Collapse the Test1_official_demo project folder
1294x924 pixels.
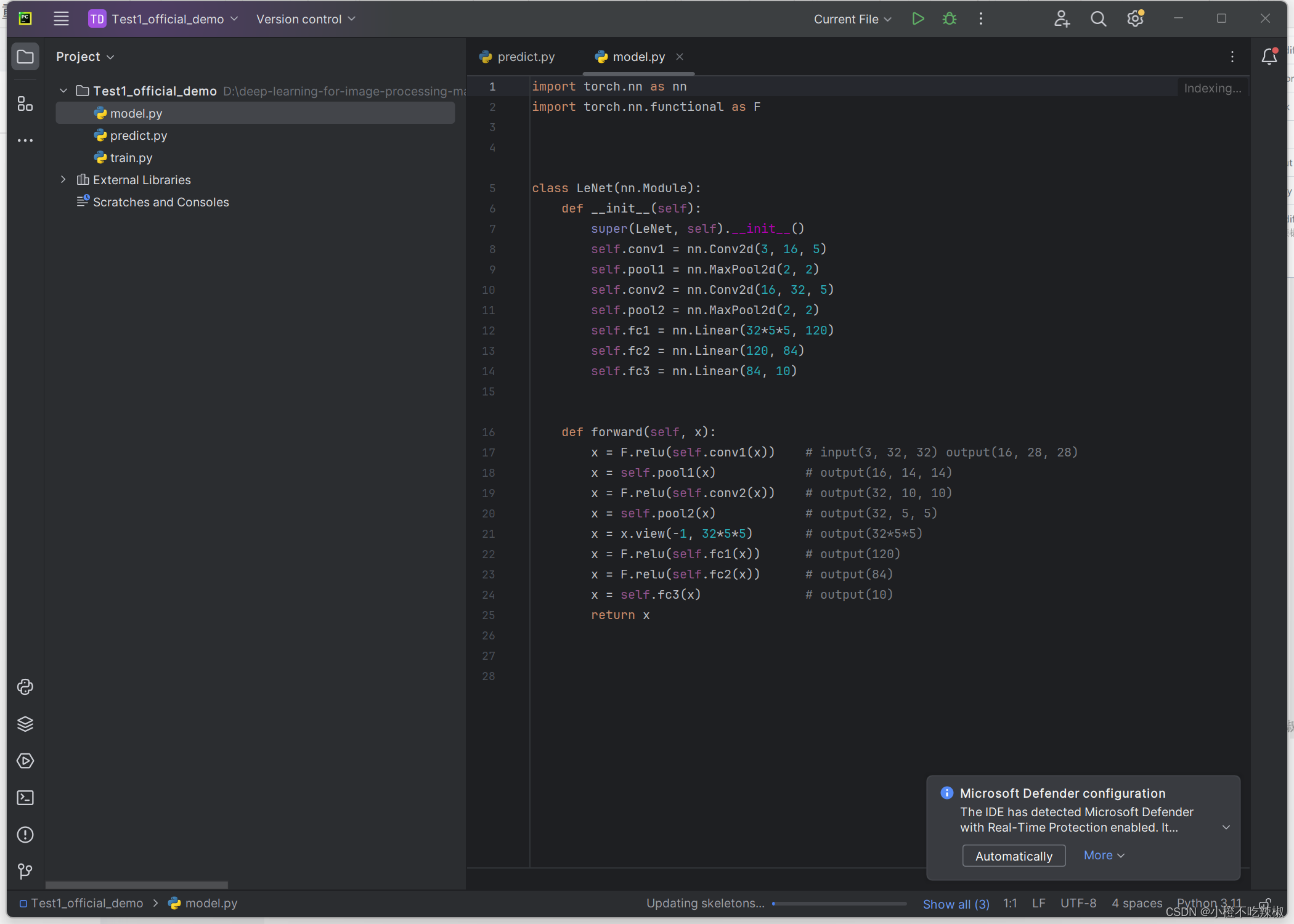[63, 91]
